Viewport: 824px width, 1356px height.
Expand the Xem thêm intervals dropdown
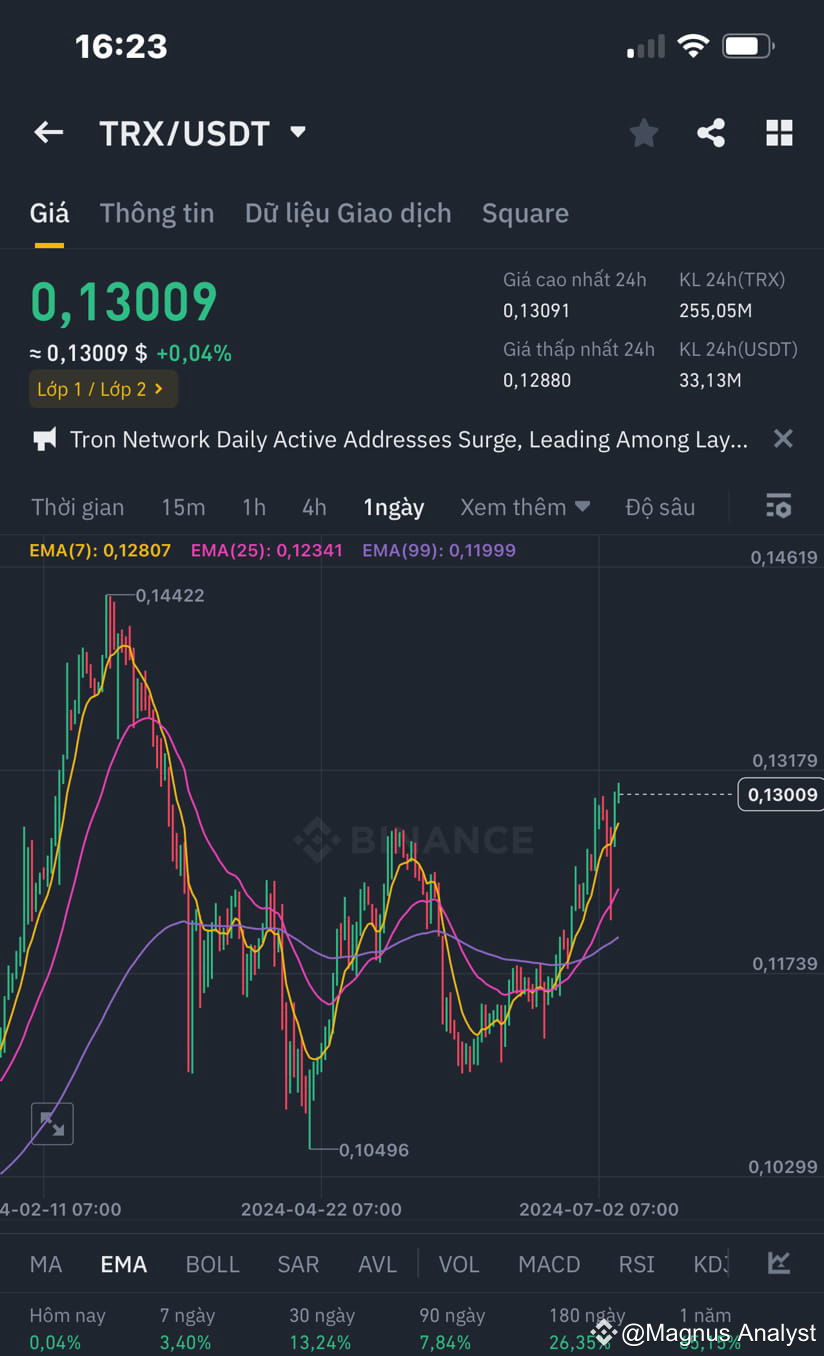coord(525,507)
